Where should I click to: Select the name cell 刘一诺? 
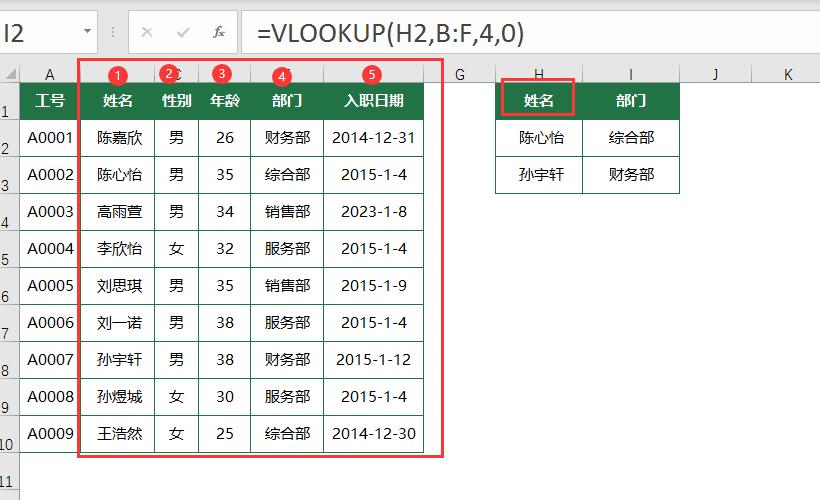(x=118, y=323)
